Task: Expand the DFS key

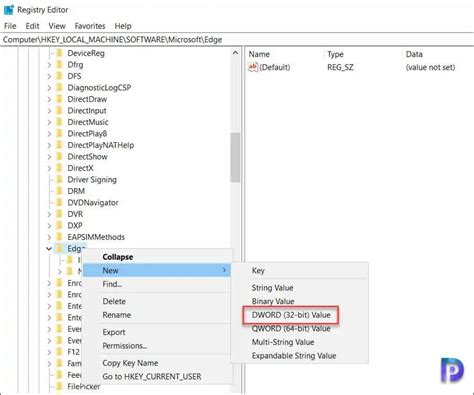Action: (x=49, y=76)
